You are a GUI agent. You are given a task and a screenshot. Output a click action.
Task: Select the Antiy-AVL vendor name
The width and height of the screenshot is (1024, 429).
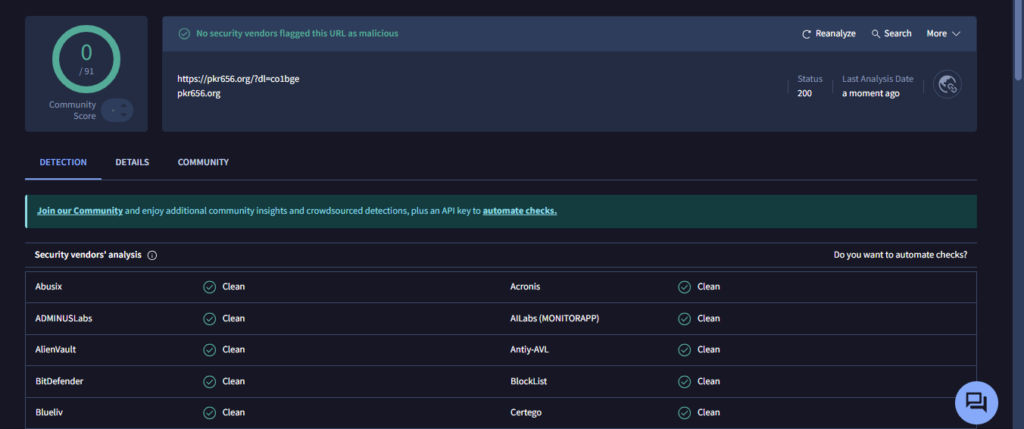(530, 350)
